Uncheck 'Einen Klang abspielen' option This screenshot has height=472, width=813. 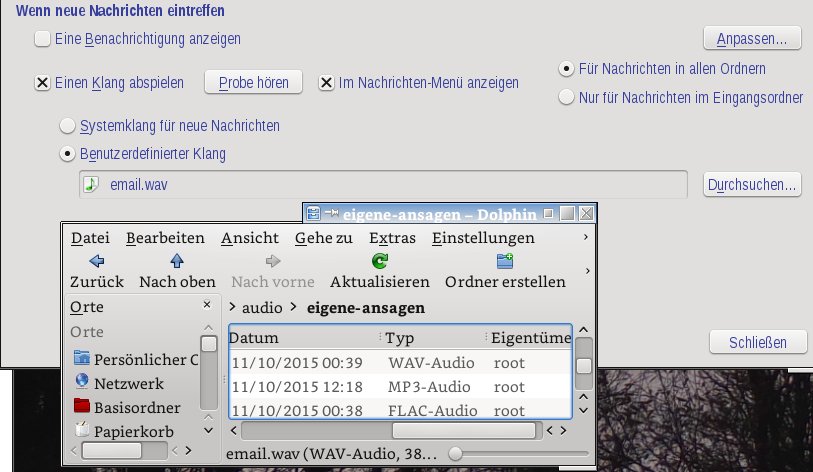click(42, 83)
